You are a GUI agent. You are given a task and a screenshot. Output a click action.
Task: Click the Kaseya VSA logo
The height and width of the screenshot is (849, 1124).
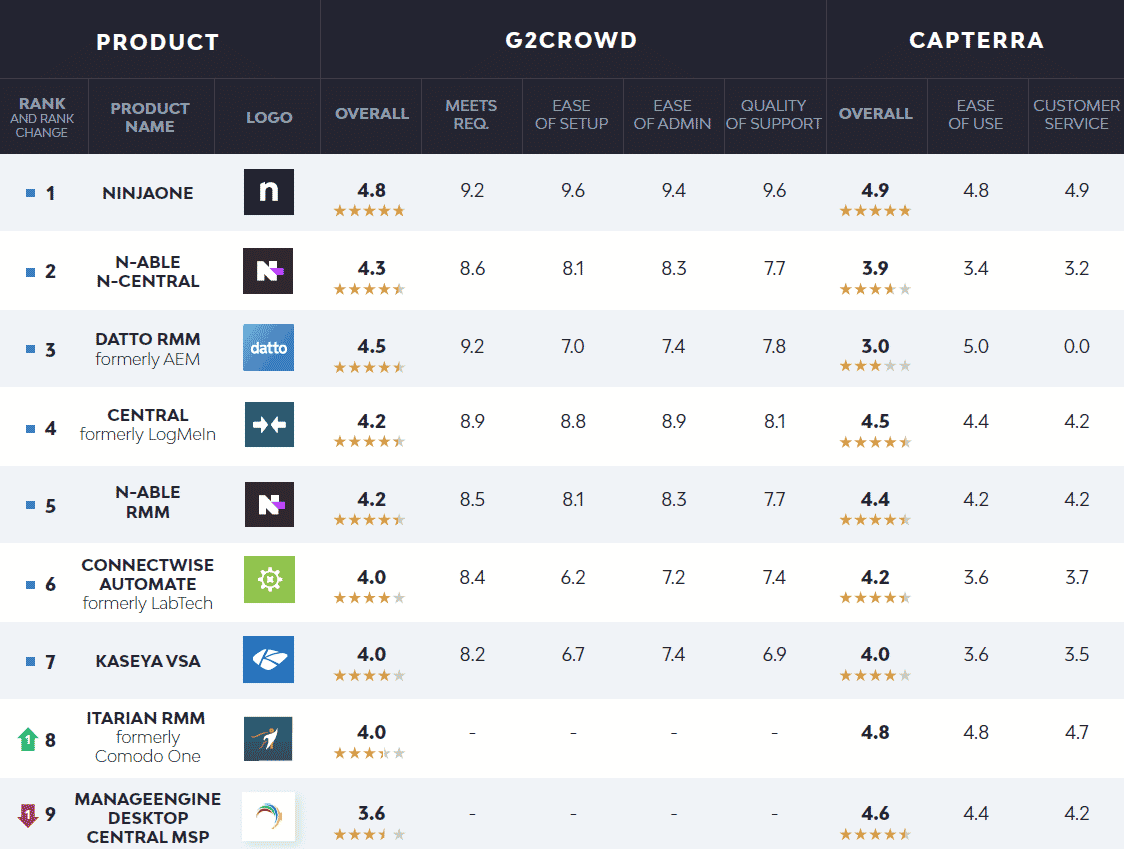(268, 660)
